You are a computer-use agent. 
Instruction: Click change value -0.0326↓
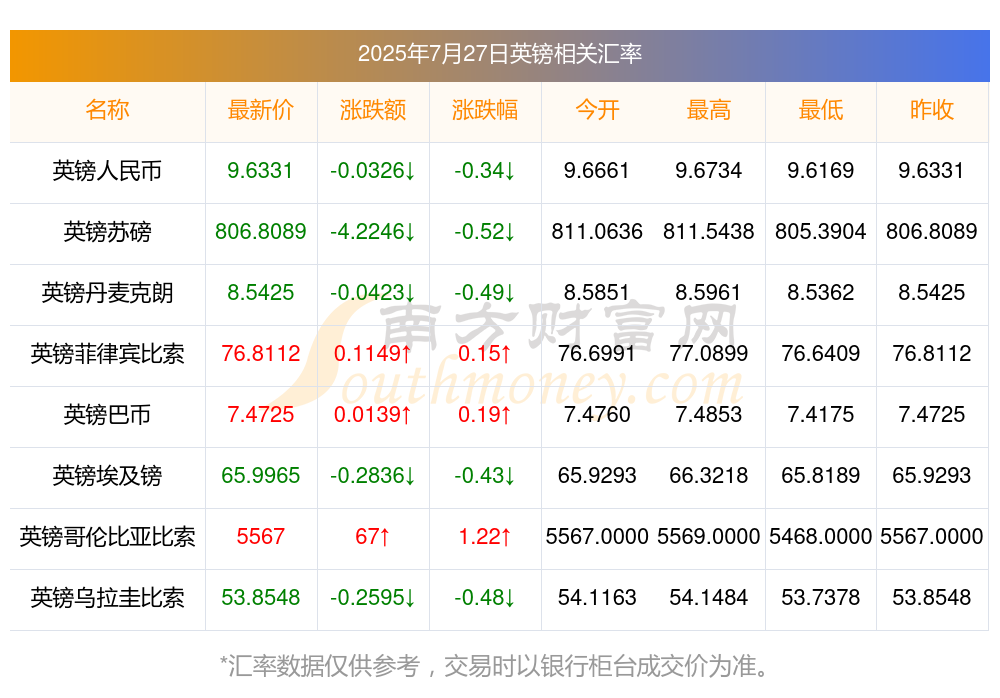point(373,170)
